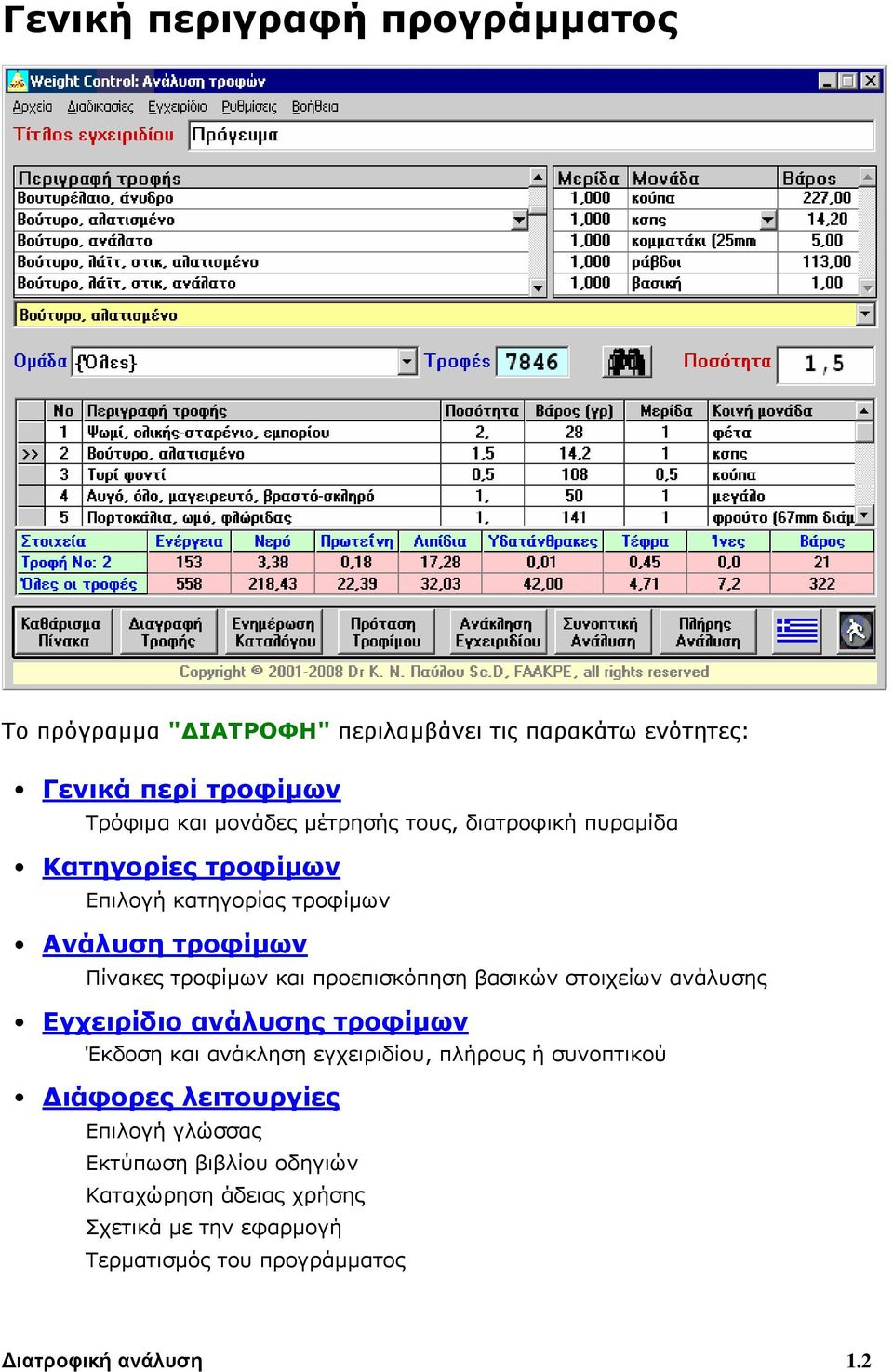Select the Βουτυρέλαιο, άνυδρο food row
This screenshot has width=893, height=1372.
(x=273, y=198)
